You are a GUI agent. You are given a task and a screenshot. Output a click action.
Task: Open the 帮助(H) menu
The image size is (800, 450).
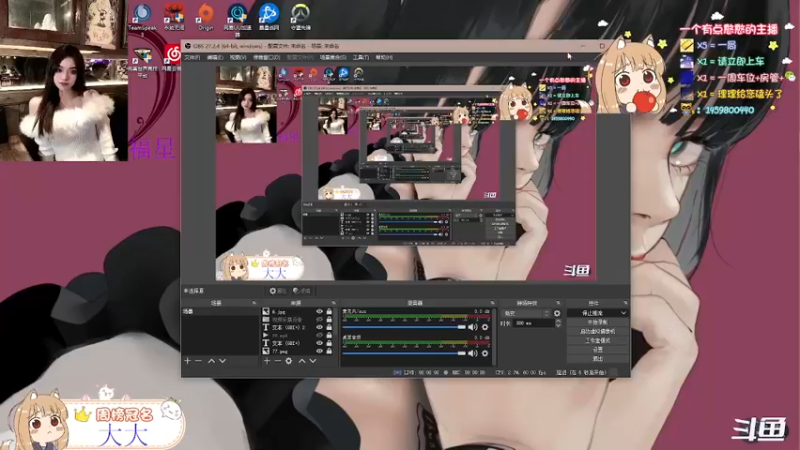384,58
